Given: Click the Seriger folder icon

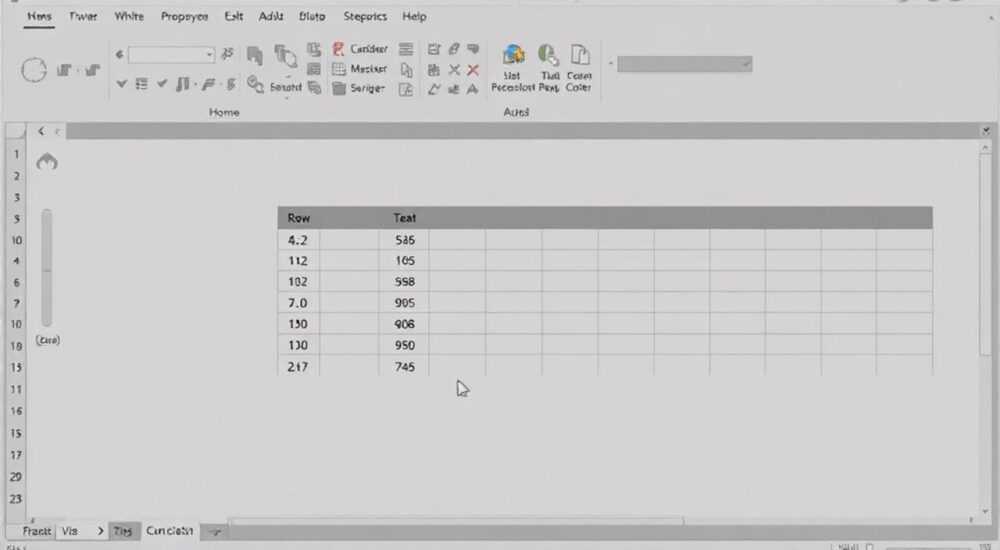Looking at the screenshot, I should point(339,88).
